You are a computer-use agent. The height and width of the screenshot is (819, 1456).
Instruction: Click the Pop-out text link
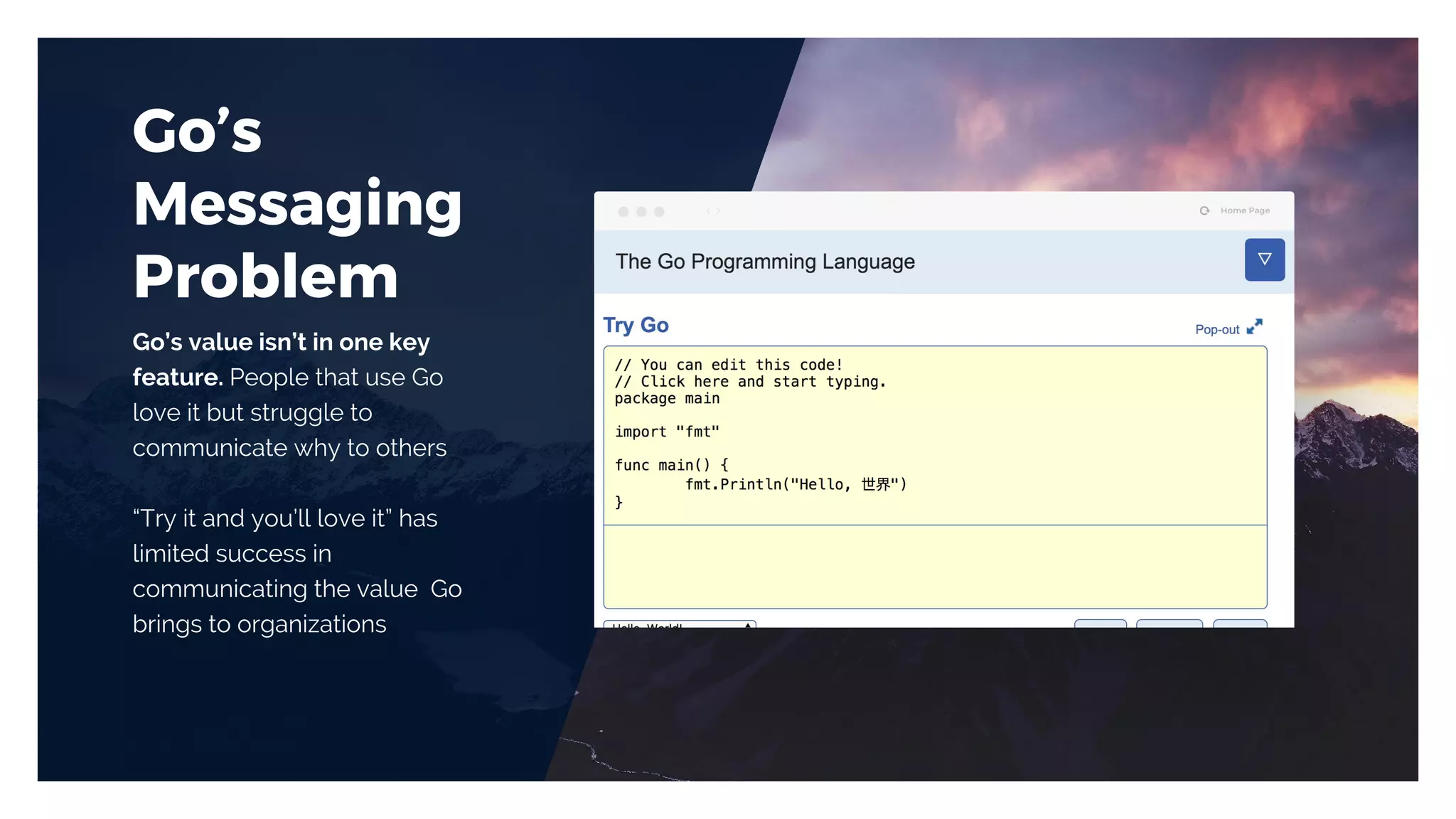(x=1216, y=330)
